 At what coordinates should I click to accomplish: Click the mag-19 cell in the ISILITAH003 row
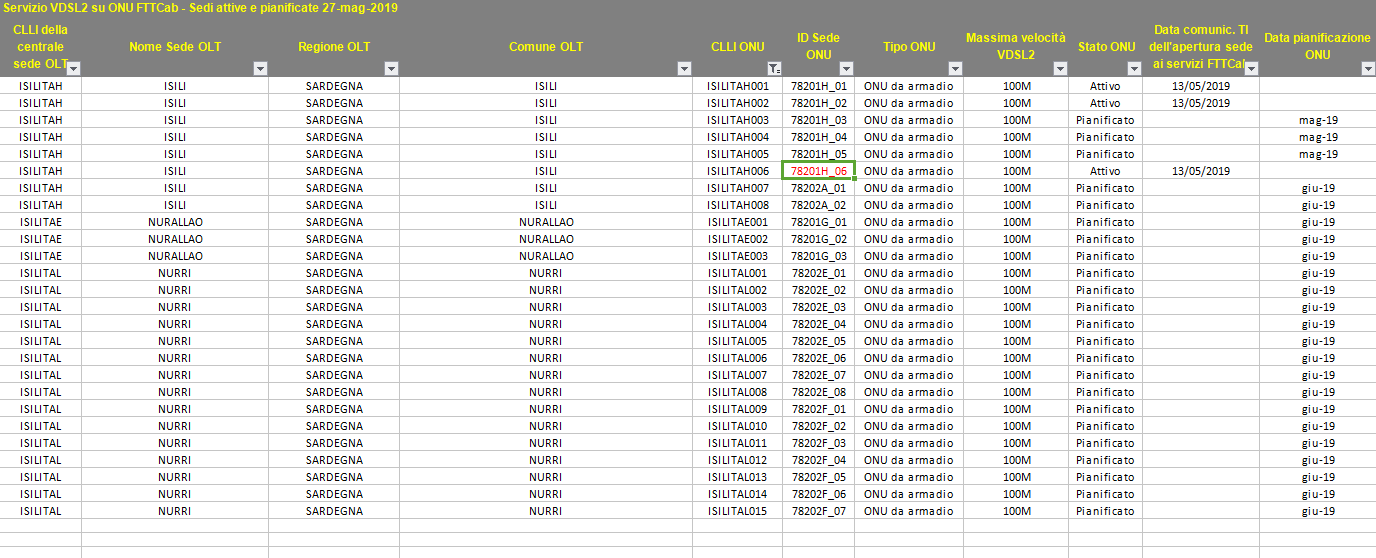click(1318, 120)
